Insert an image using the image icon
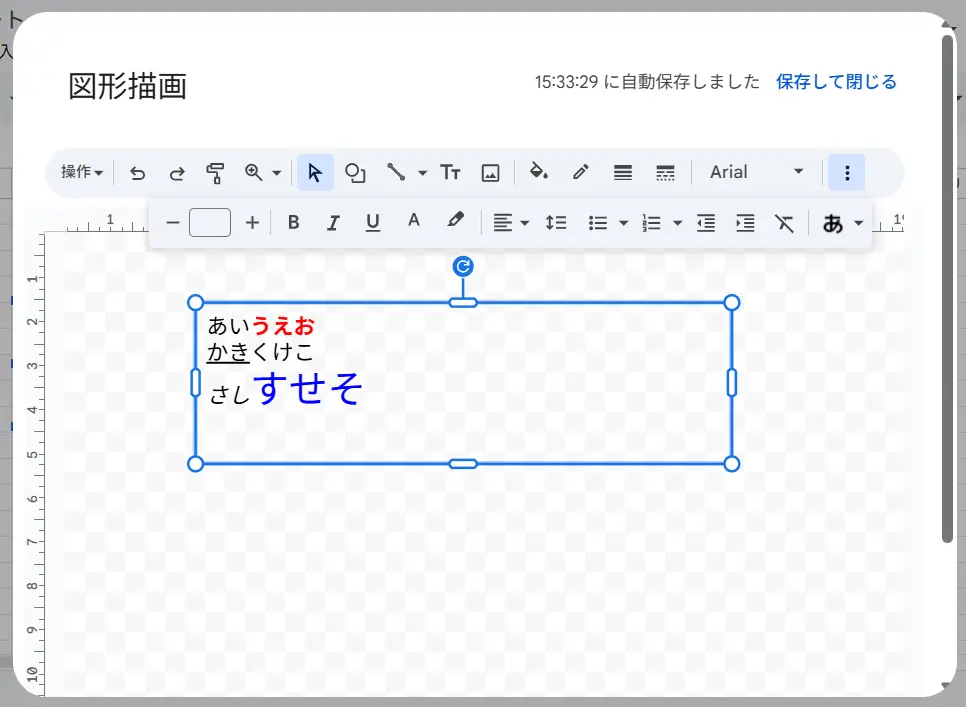The image size is (966, 707). [x=490, y=173]
